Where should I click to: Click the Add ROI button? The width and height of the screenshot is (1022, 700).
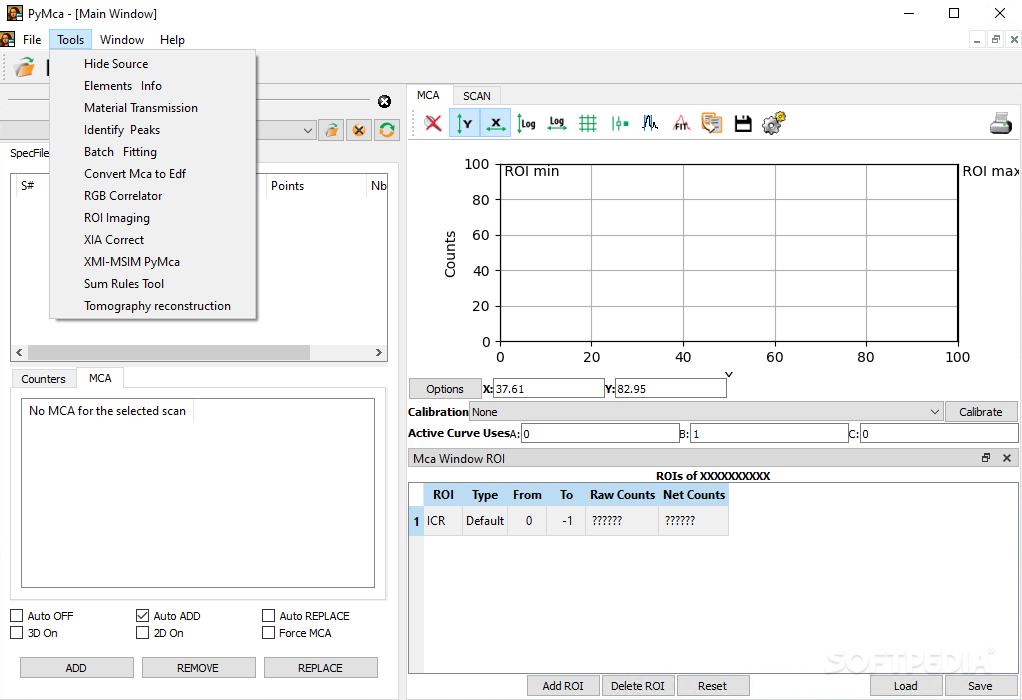point(563,686)
